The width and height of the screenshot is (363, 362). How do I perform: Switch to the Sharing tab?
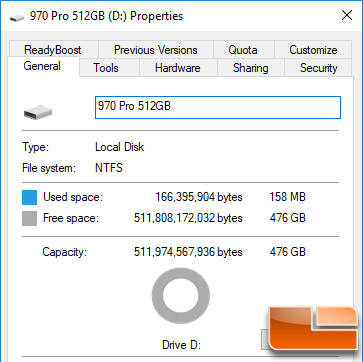tap(251, 68)
